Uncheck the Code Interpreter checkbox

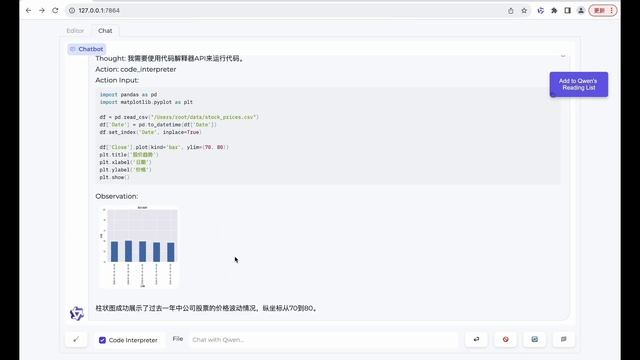(x=102, y=340)
